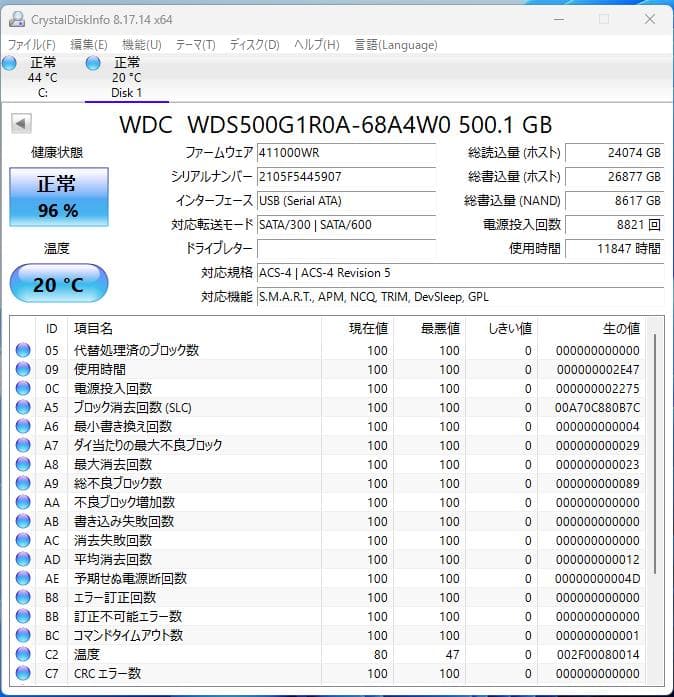Click status orb of attribute AB row
This screenshot has width=674, height=697.
coord(23,521)
